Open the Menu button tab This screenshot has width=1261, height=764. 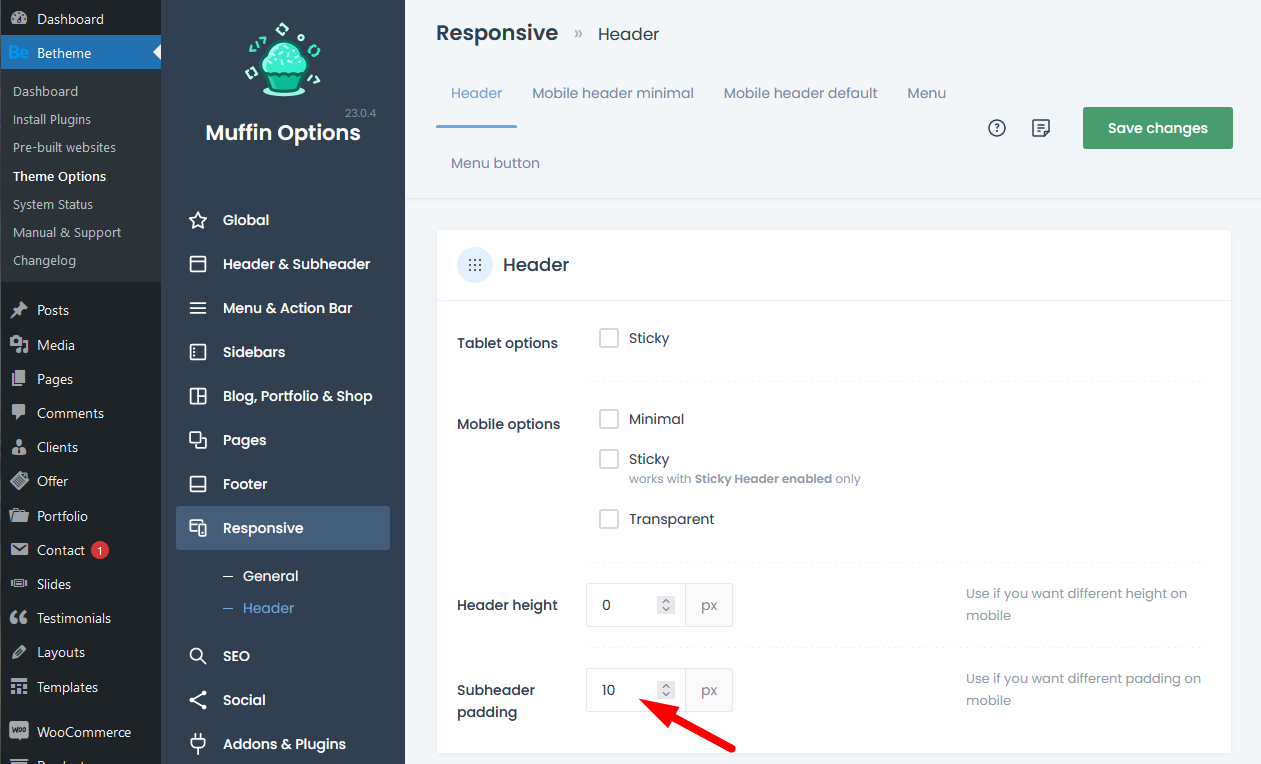495,163
